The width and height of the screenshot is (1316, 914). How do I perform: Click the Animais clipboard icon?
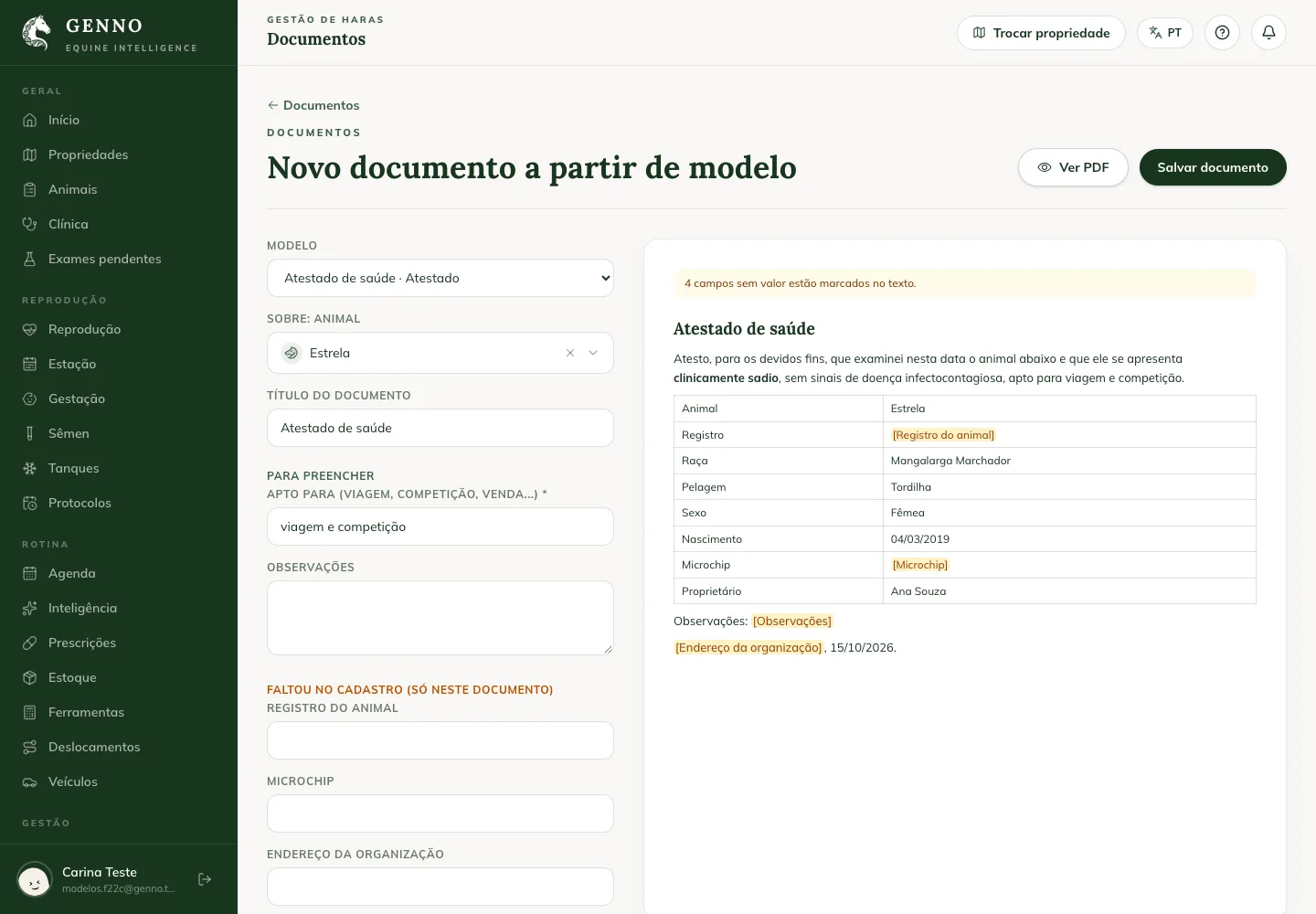click(x=30, y=189)
